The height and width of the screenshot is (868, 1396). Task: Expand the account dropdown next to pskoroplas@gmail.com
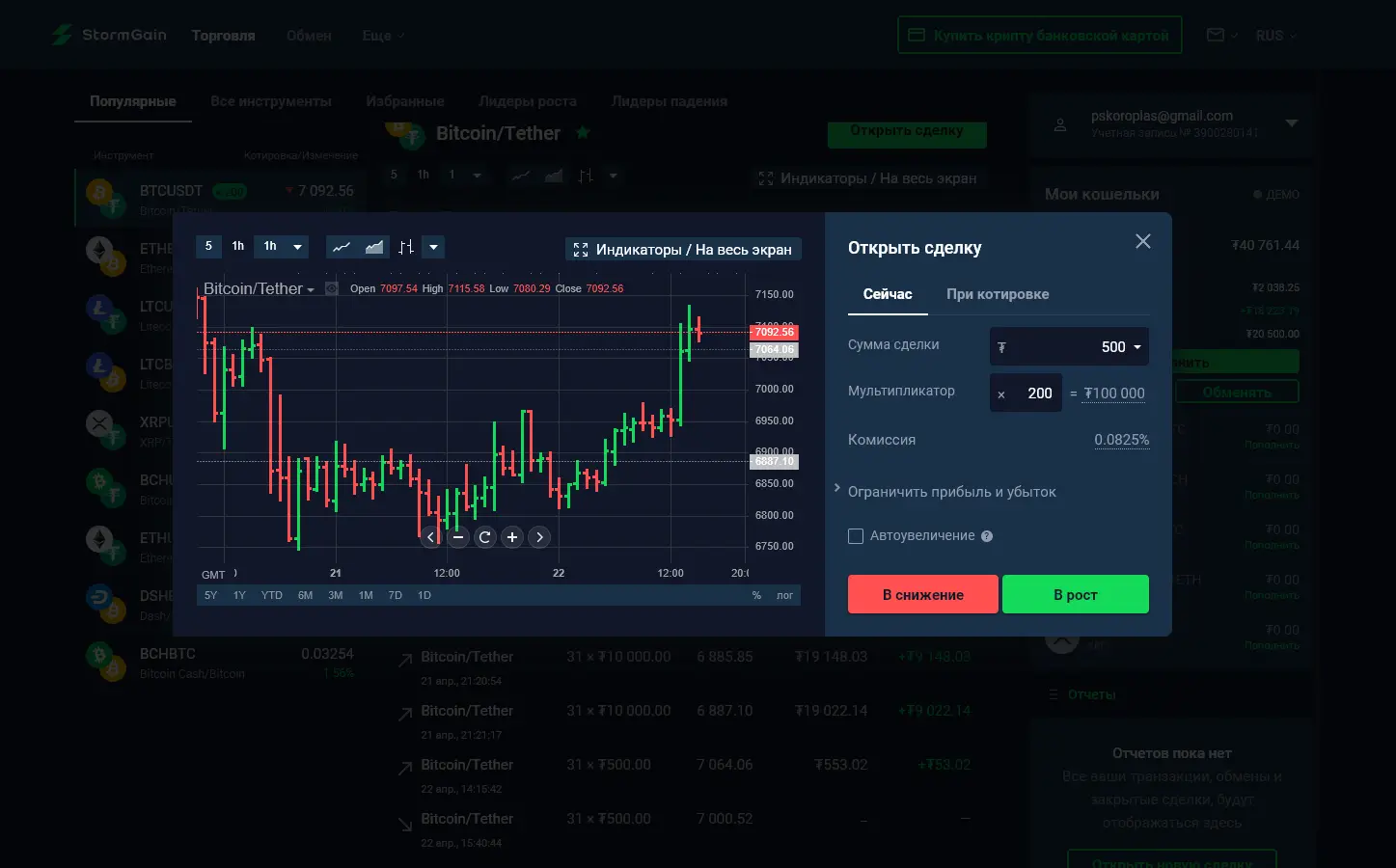point(1292,123)
